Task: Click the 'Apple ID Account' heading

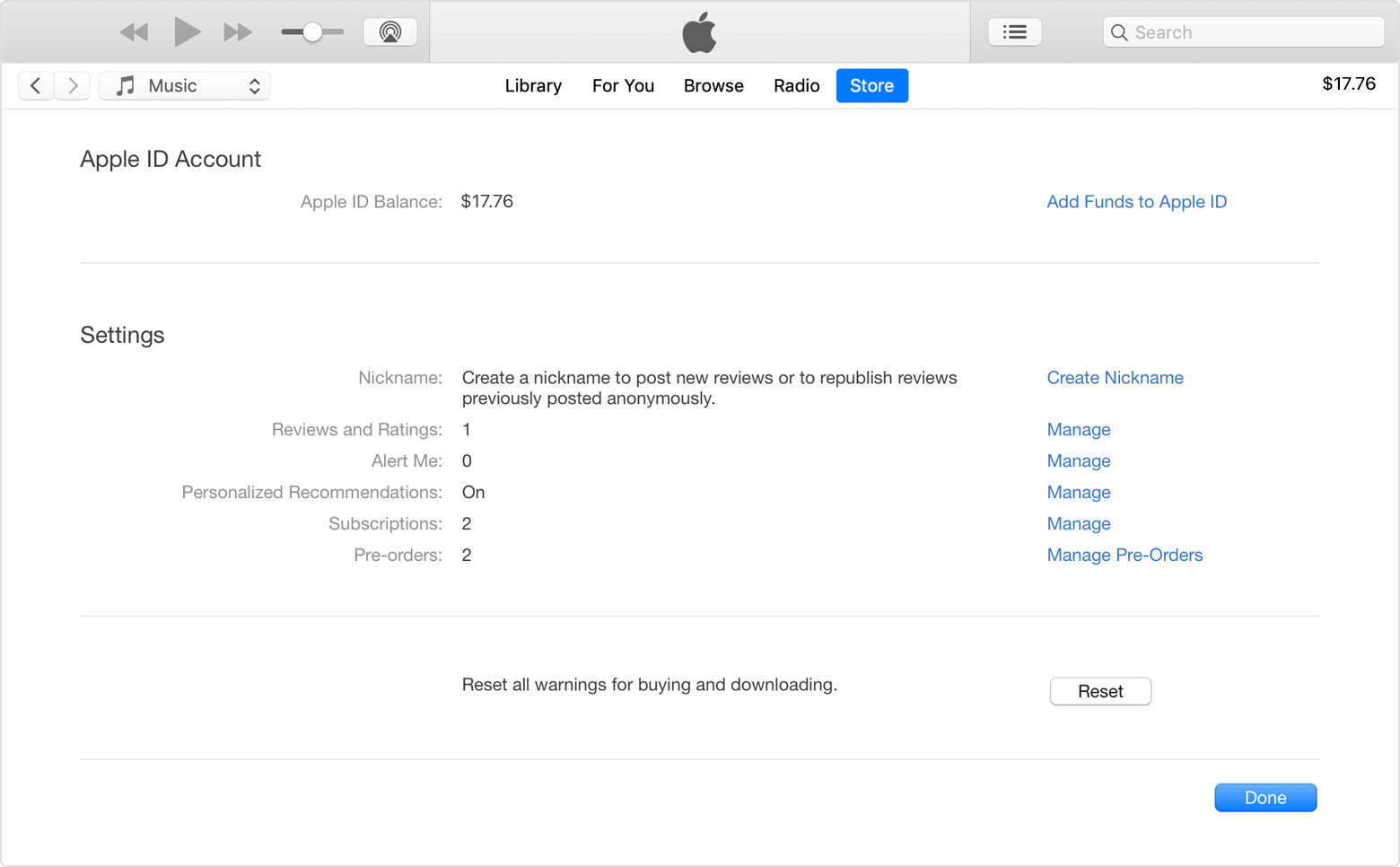Action: [171, 159]
